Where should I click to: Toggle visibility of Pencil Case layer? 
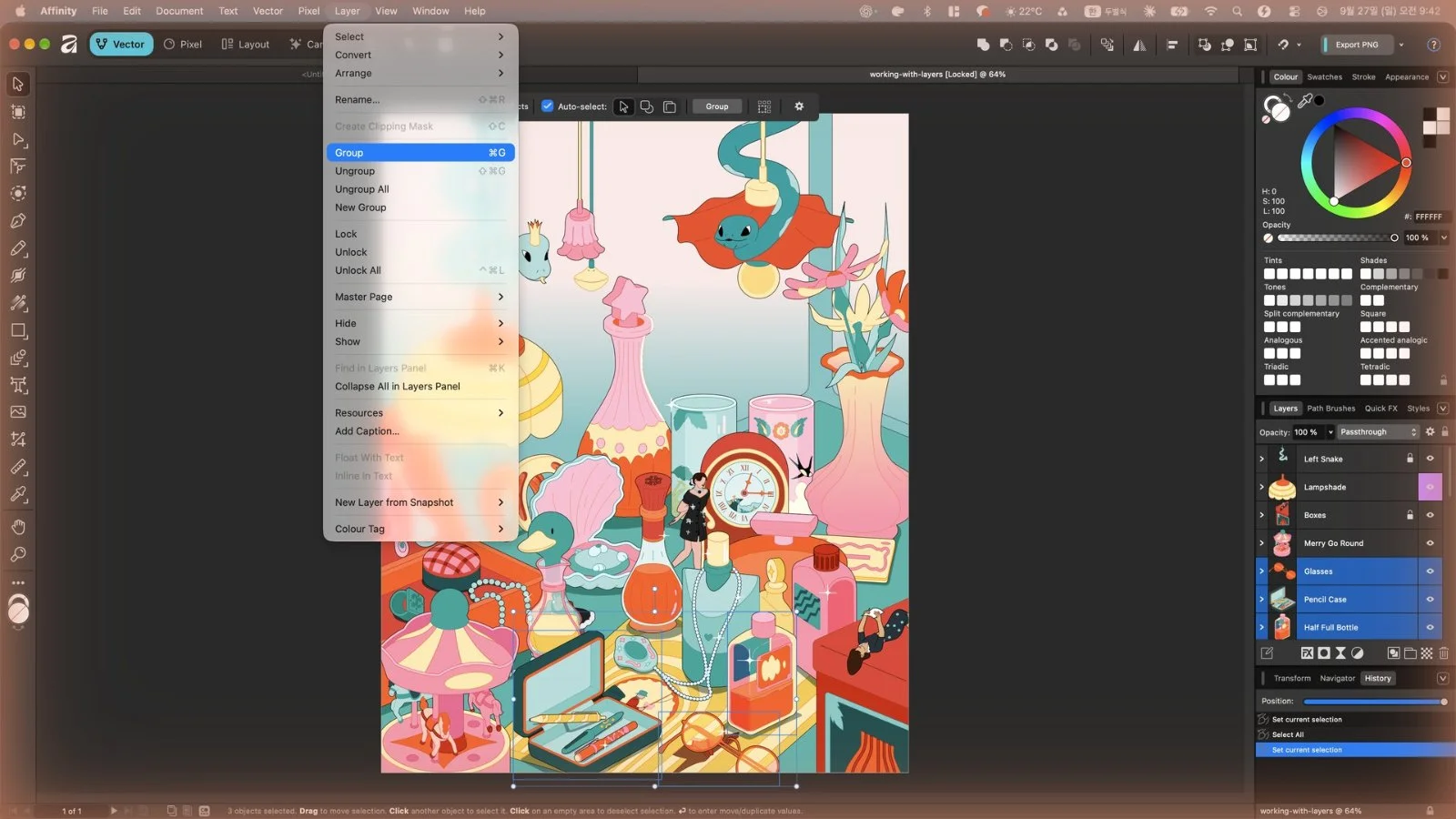(1430, 600)
